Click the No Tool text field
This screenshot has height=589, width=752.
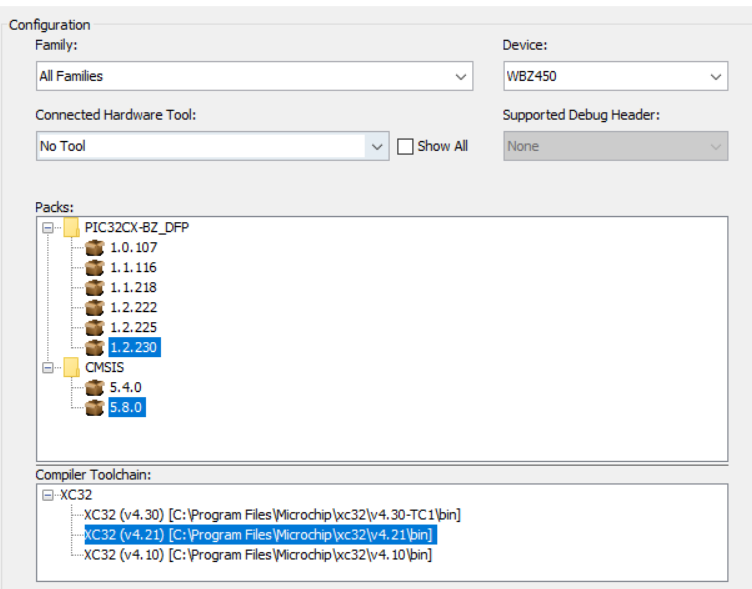[x=201, y=146]
